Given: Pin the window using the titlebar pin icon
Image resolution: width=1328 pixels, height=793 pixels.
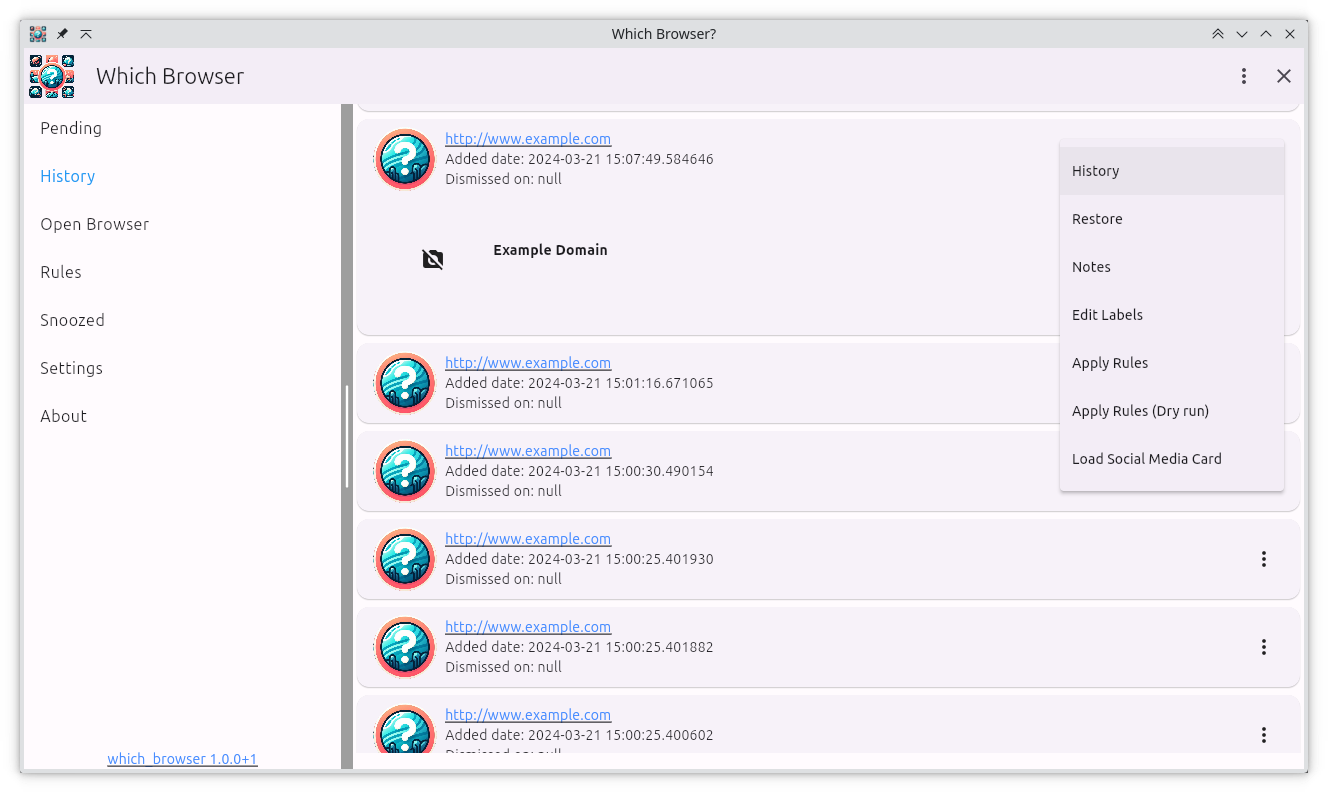Looking at the screenshot, I should [x=61, y=33].
